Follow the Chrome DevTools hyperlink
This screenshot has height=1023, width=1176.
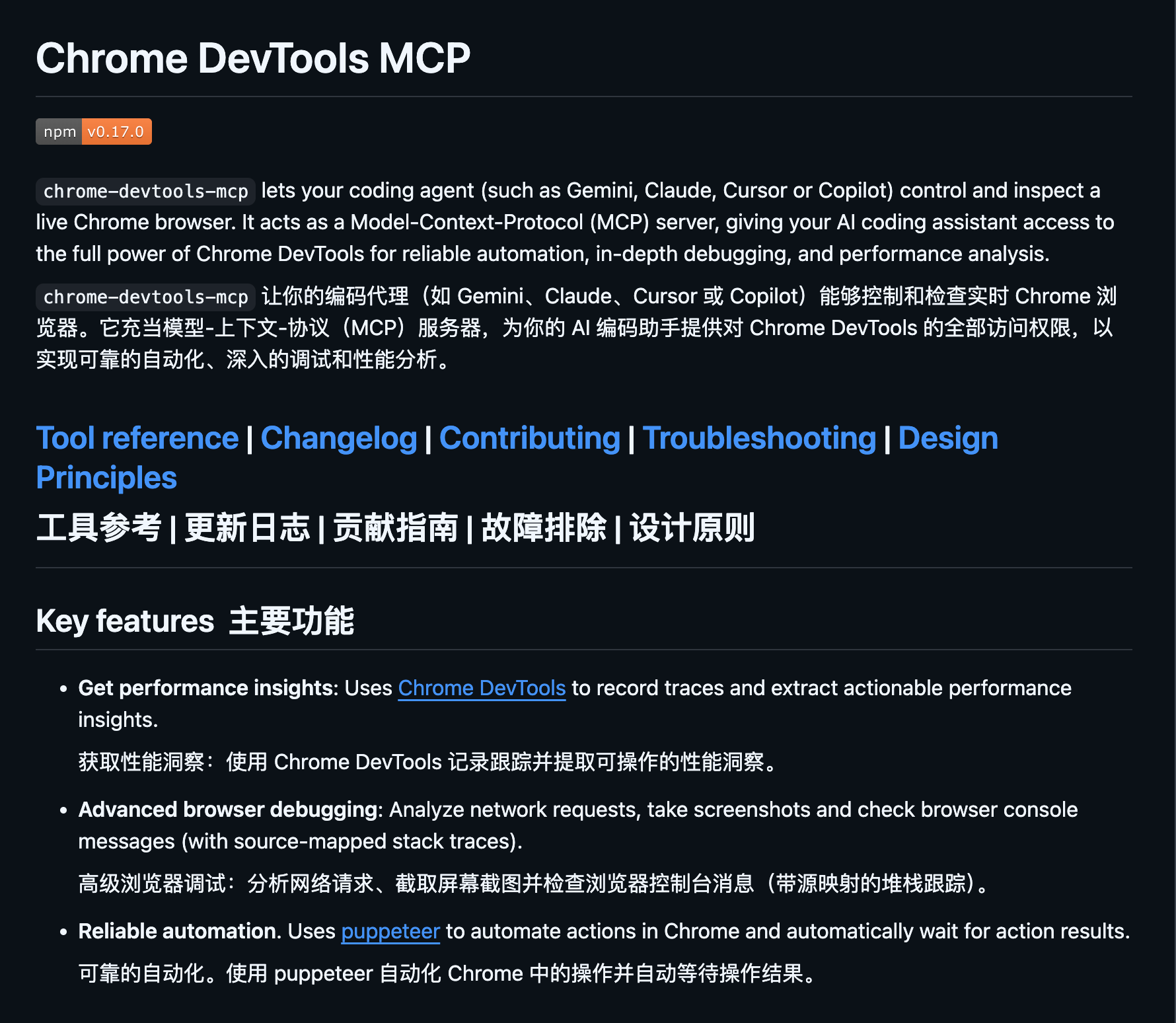(482, 688)
